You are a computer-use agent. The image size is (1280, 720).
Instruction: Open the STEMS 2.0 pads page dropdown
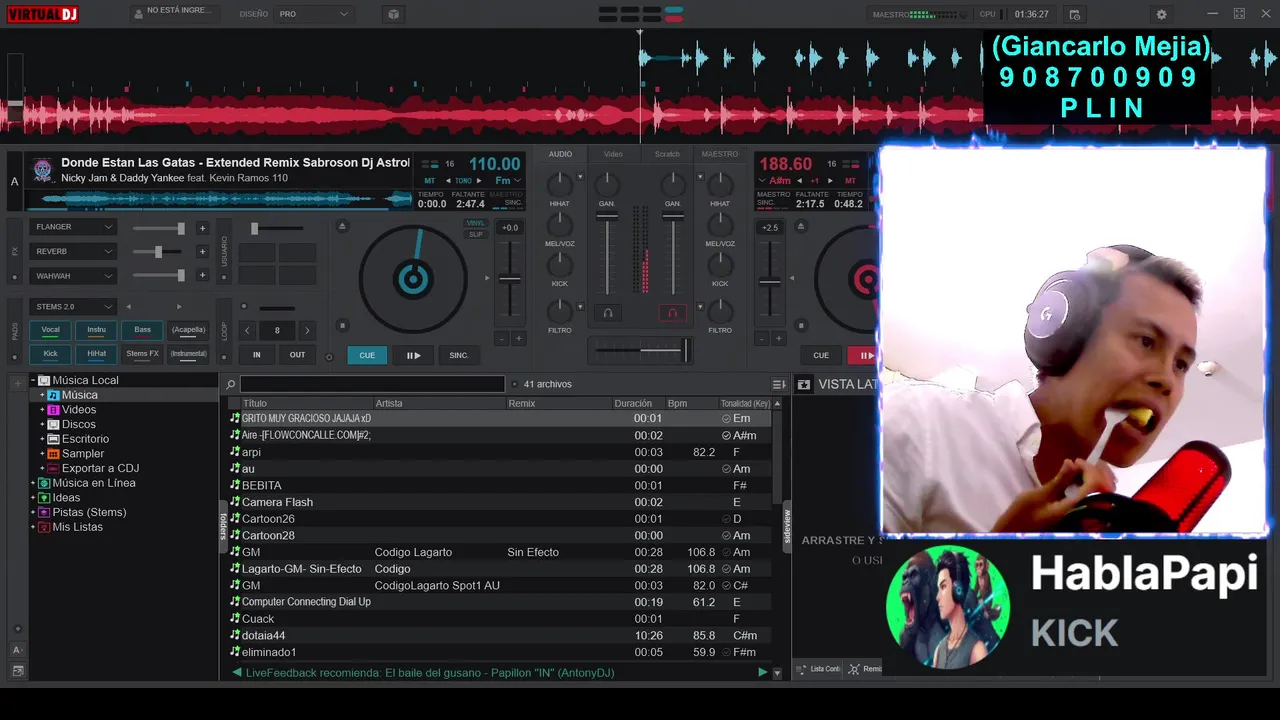(73, 306)
